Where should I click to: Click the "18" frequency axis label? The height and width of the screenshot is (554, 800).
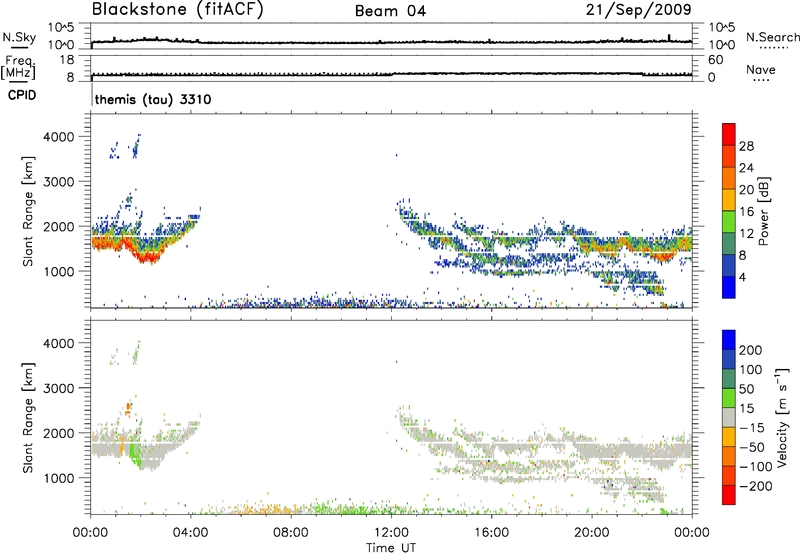click(67, 60)
